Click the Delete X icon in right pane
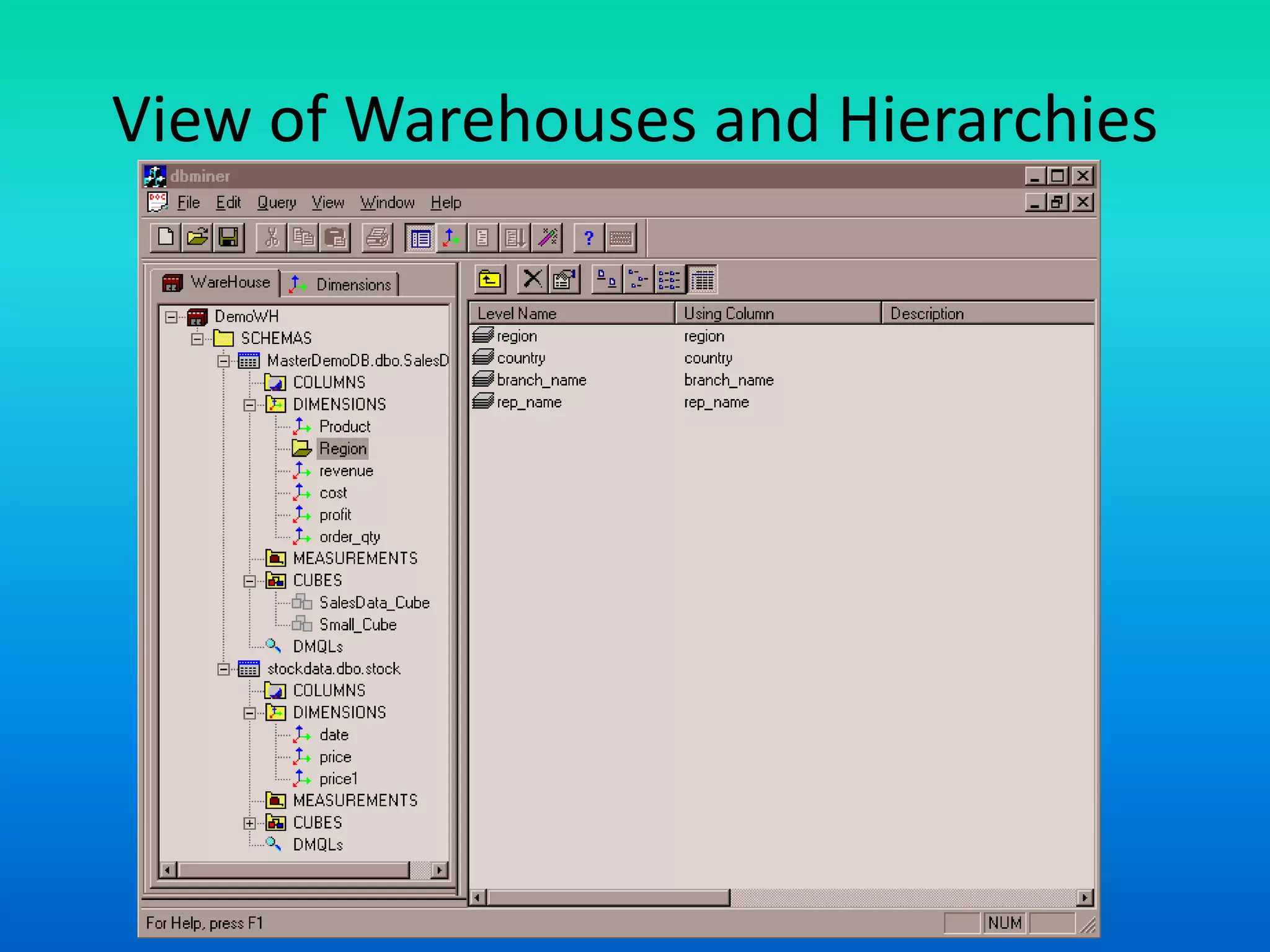The width and height of the screenshot is (1270, 952). point(532,280)
